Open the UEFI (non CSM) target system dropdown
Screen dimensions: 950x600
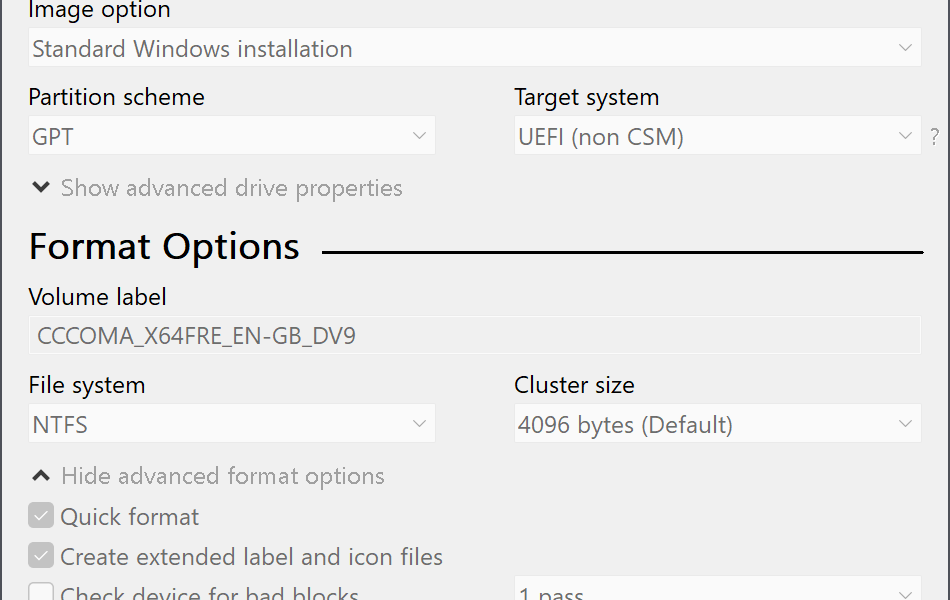coord(718,135)
